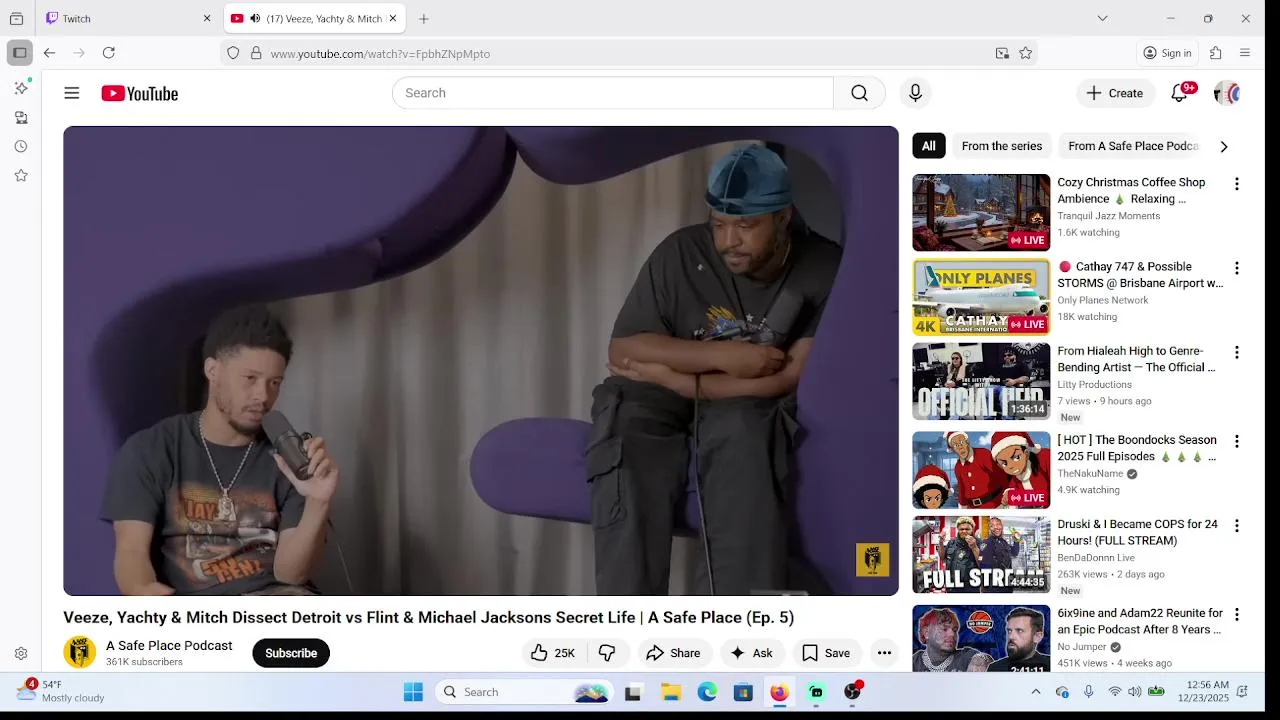This screenshot has height=720, width=1280.
Task: Open the Firefox application menu
Action: click(1245, 53)
